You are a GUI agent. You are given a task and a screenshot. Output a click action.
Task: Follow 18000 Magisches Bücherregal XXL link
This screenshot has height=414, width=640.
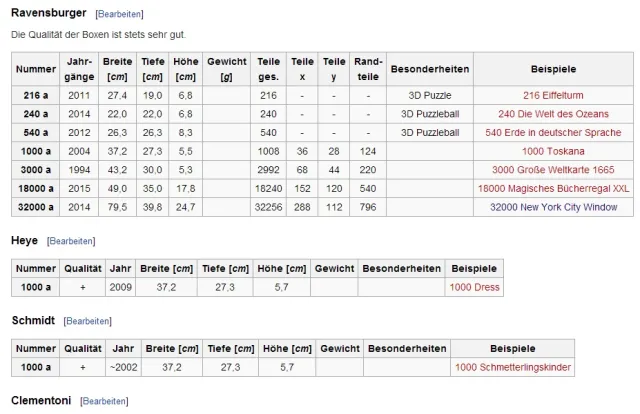click(553, 189)
